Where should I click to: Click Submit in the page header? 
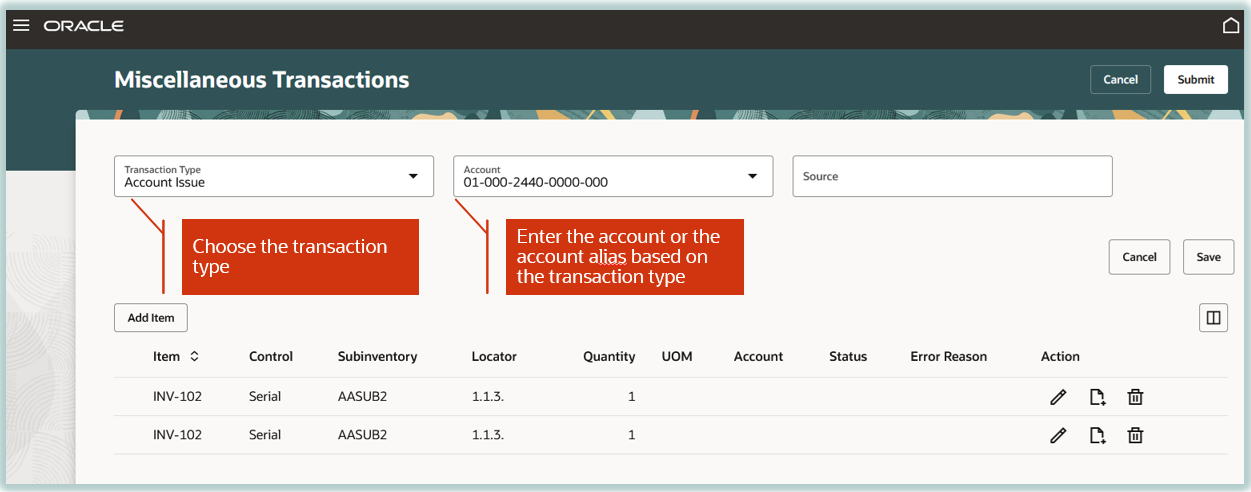[1196, 80]
